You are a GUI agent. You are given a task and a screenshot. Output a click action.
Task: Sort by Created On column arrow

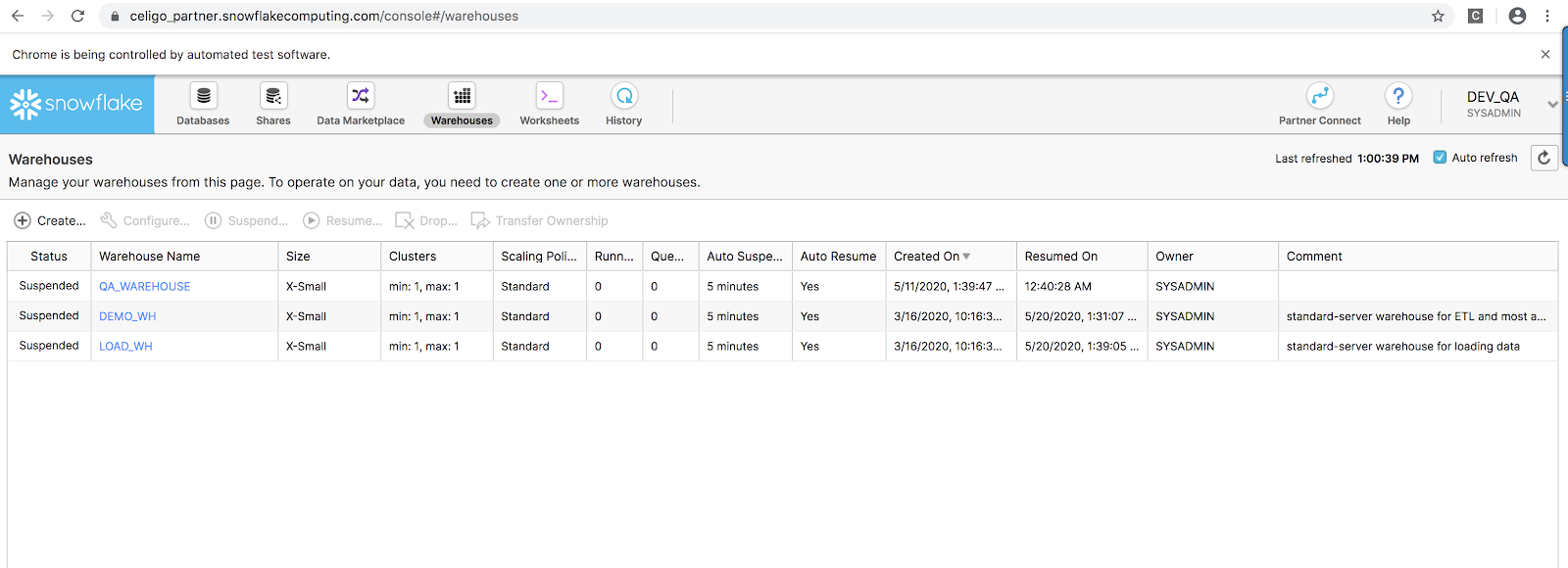pos(966,257)
